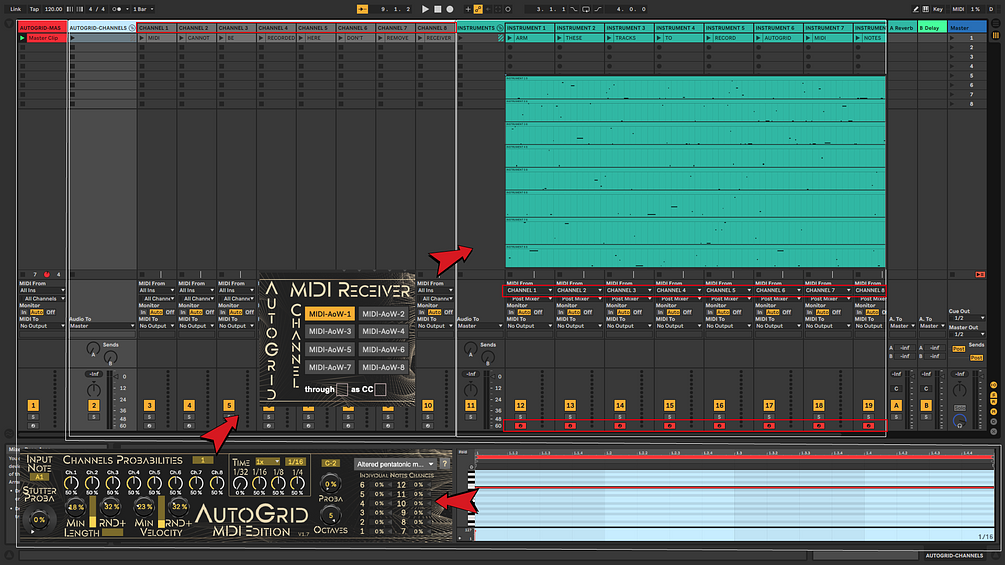Screen dimensions: 1005x565
Task: Toggle track activator 12 for INSTRUMENT 1
Action: tap(520, 405)
